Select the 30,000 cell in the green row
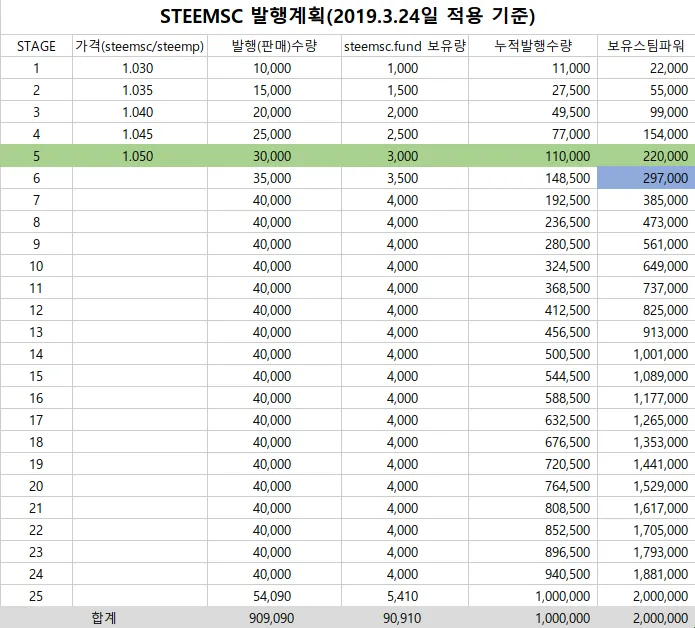Screen dimensions: 695x628 point(273,156)
